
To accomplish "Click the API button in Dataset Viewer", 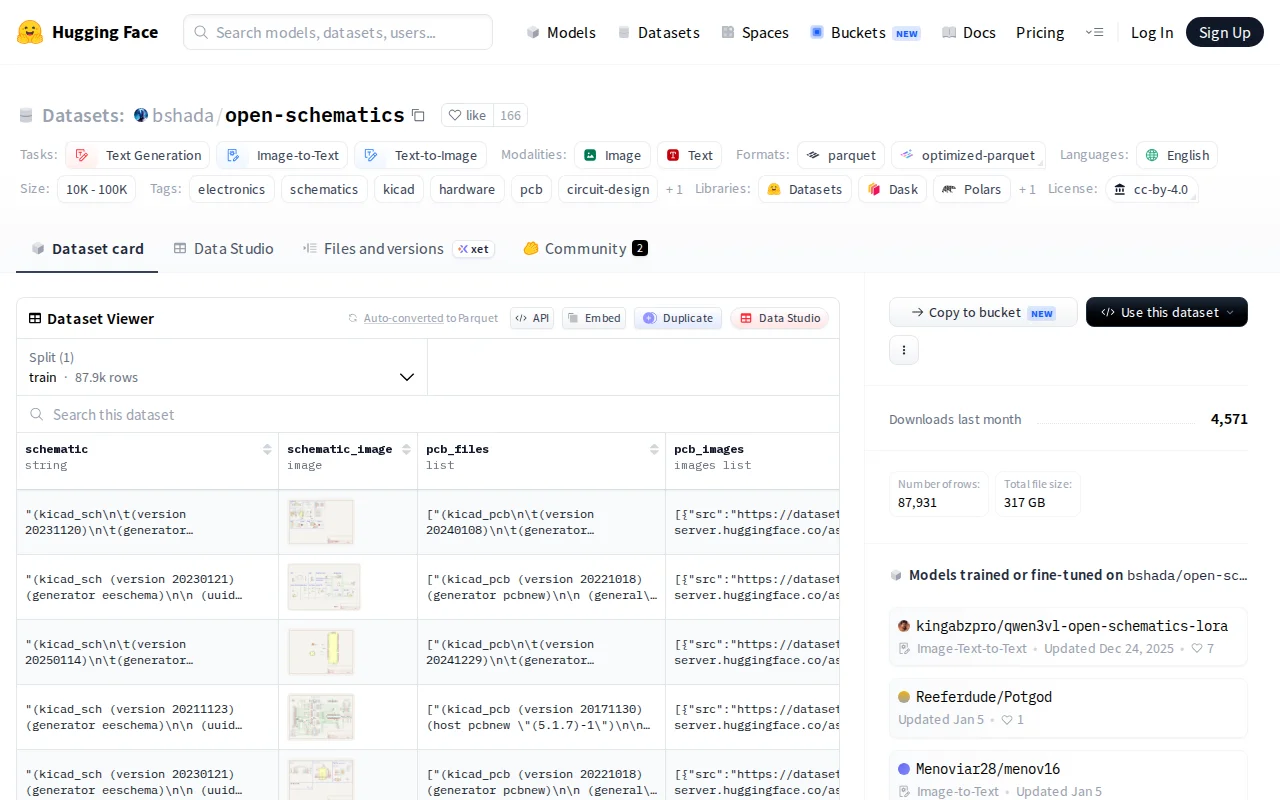I will pyautogui.click(x=532, y=318).
